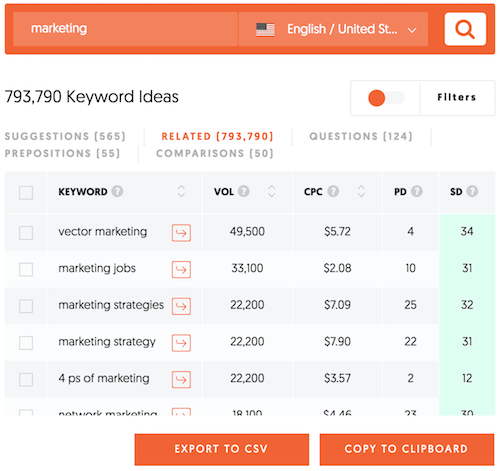
Task: Click the EXPORT TO CSV button
Action: tap(222, 449)
